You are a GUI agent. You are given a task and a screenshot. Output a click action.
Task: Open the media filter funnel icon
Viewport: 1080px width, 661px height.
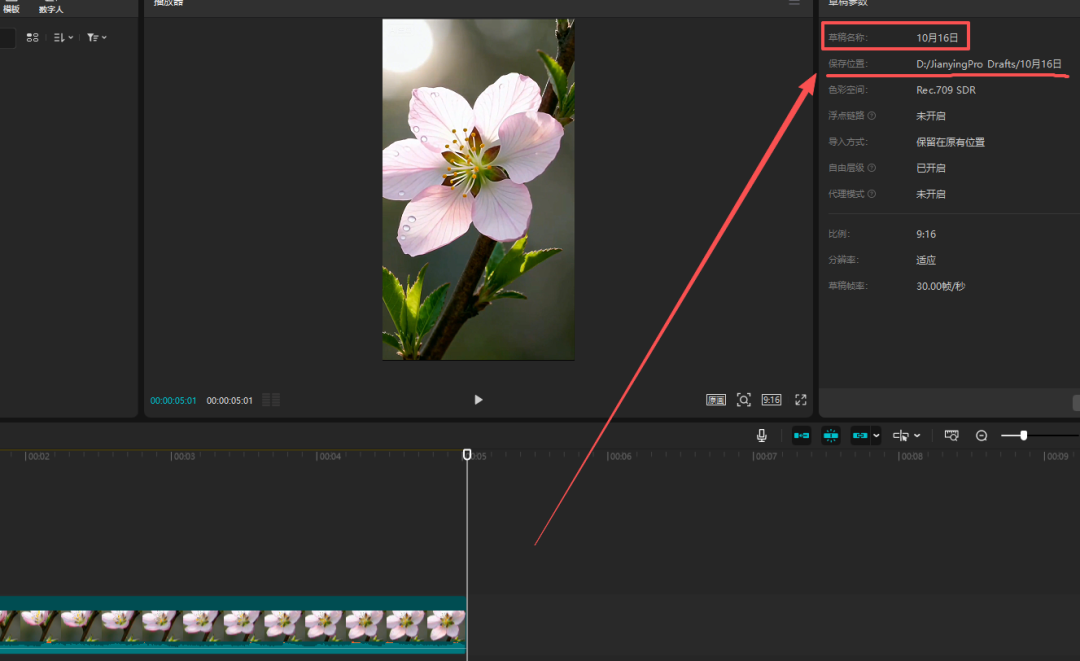coord(96,37)
